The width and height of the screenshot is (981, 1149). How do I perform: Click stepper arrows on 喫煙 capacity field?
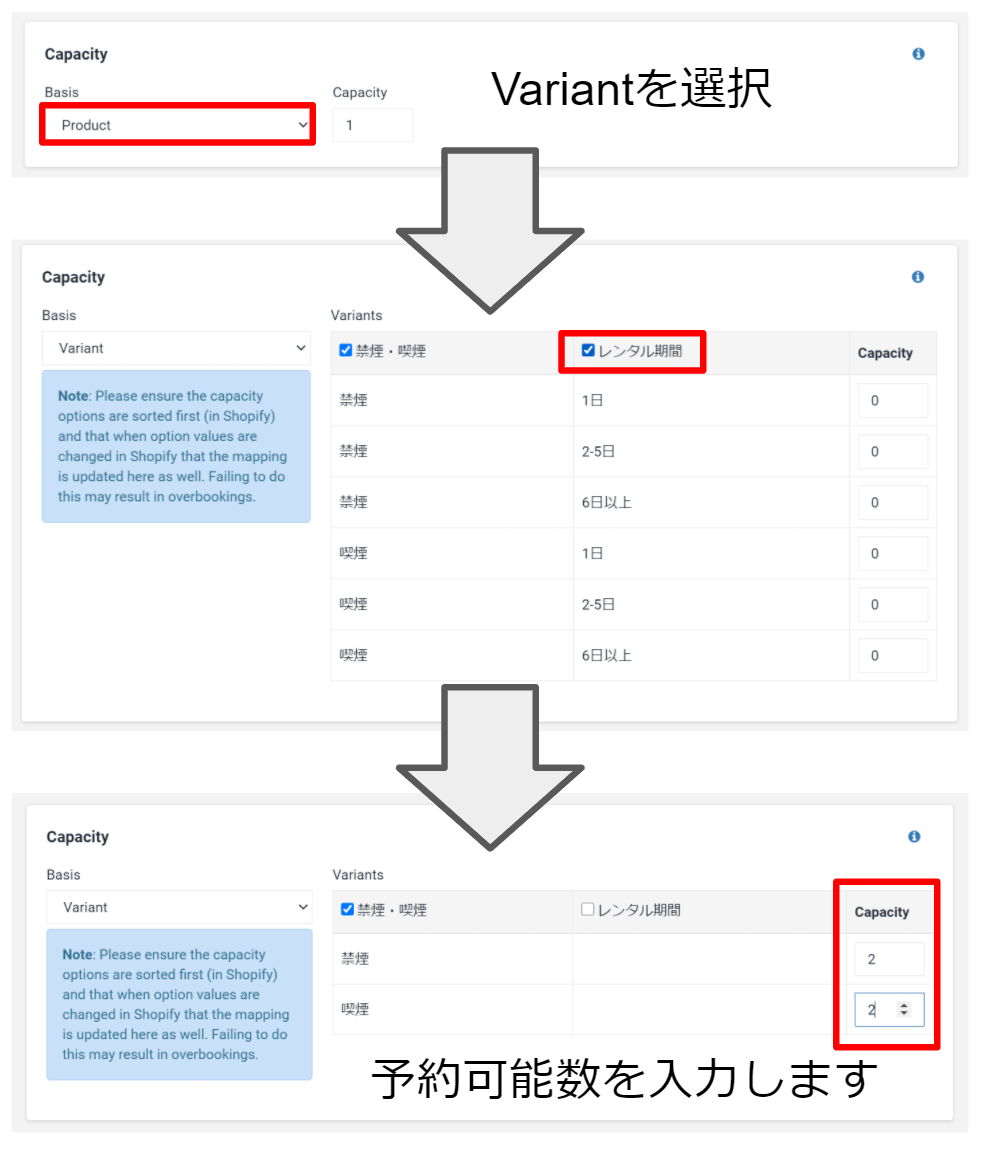[x=904, y=1010]
